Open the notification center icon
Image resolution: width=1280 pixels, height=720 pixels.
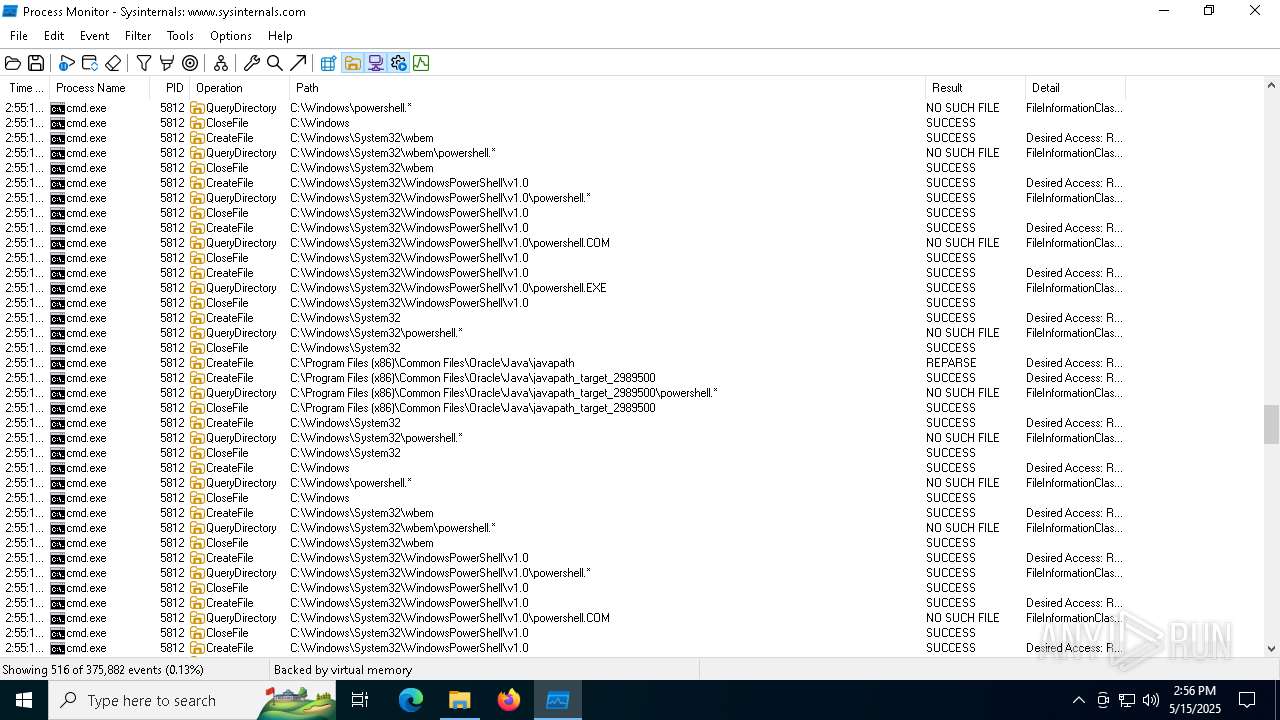pyautogui.click(x=1248, y=700)
